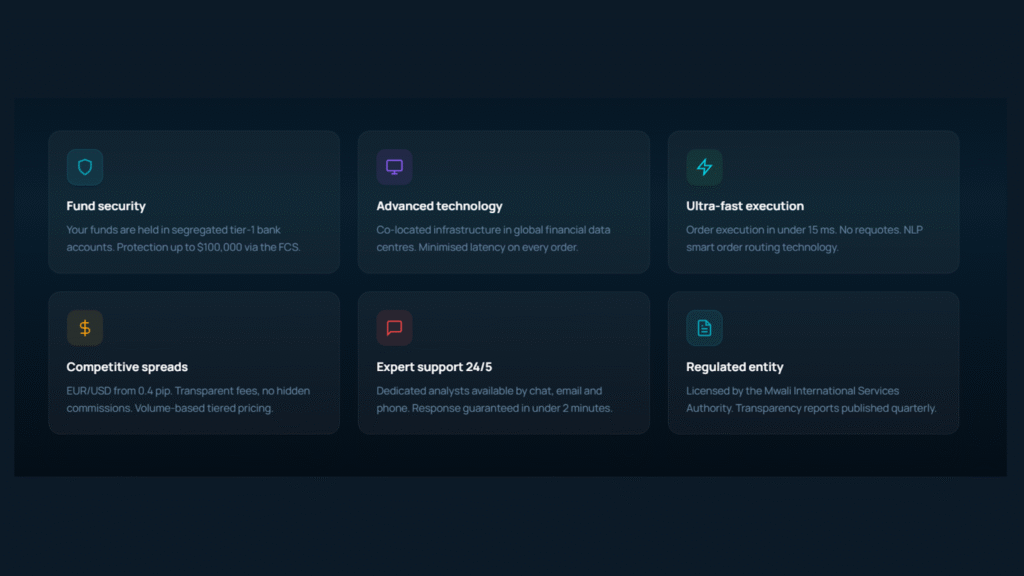1024x576 pixels.
Task: Click the lightning bolt icon for Ultra-fast execution
Action: [704, 167]
